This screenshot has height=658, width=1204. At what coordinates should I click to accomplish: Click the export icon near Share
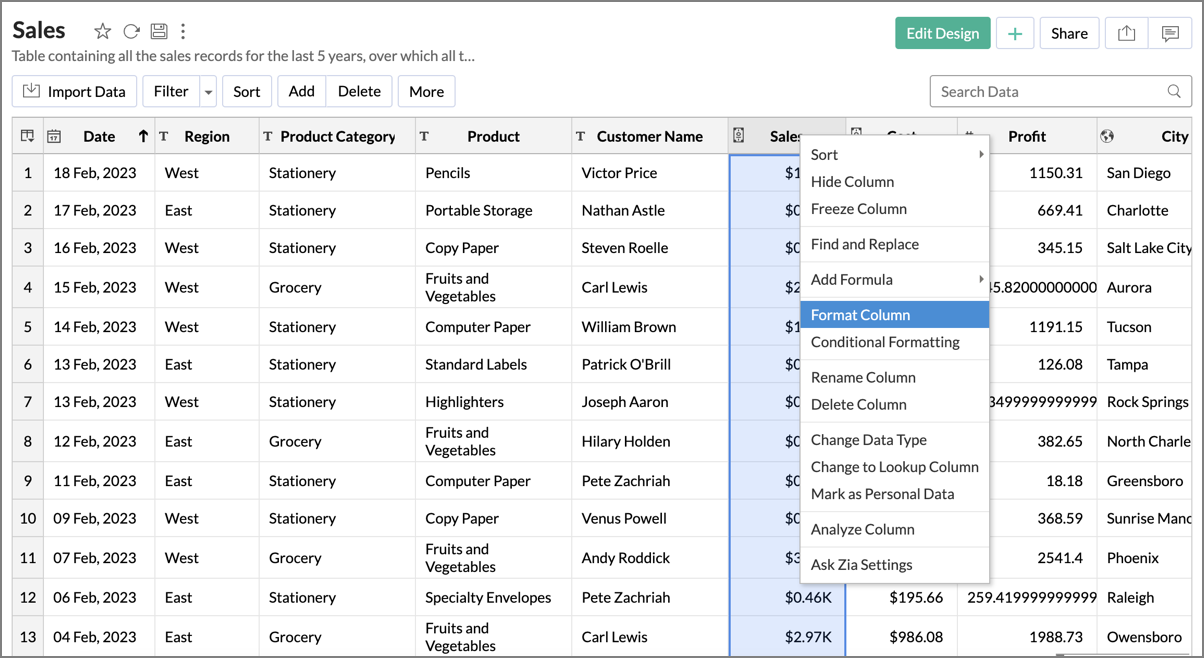point(1126,32)
